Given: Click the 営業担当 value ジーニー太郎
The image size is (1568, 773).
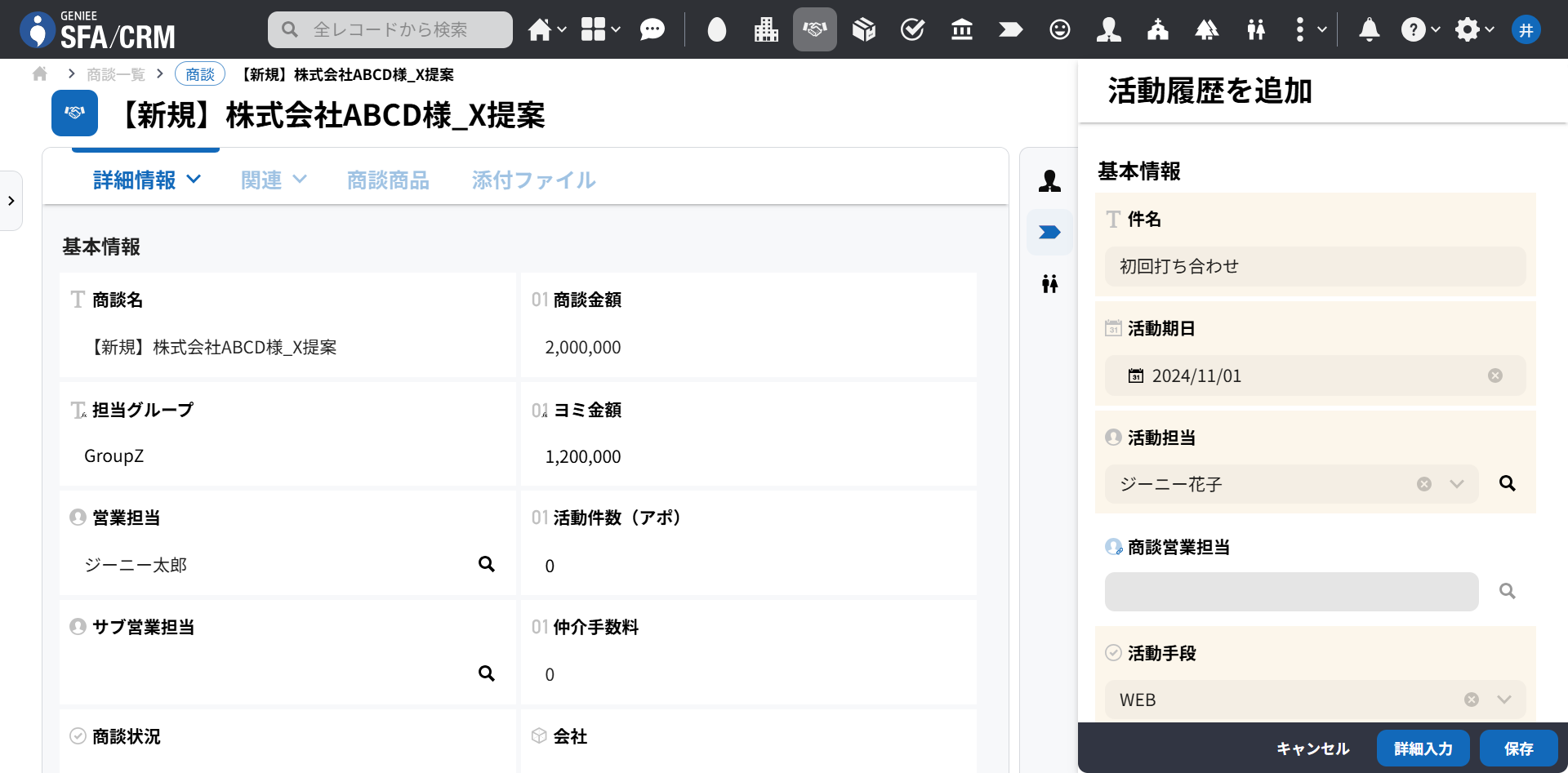Looking at the screenshot, I should [x=136, y=565].
